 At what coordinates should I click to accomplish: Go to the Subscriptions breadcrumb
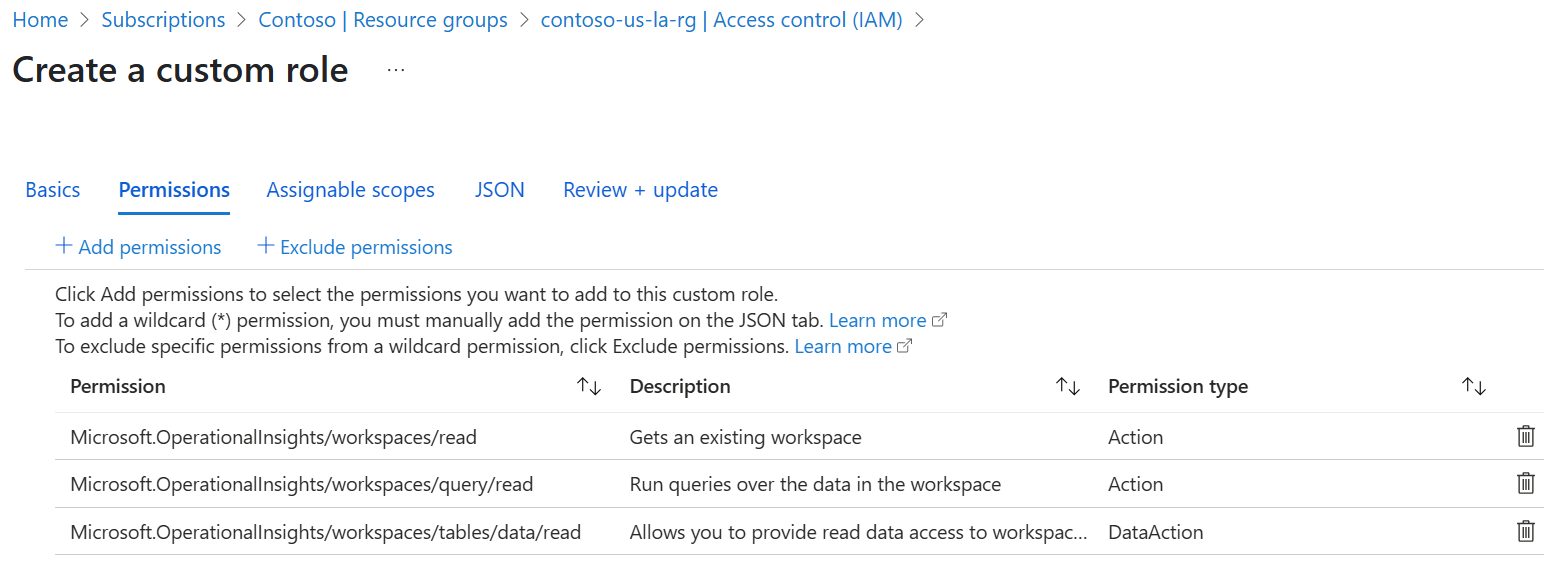163,20
